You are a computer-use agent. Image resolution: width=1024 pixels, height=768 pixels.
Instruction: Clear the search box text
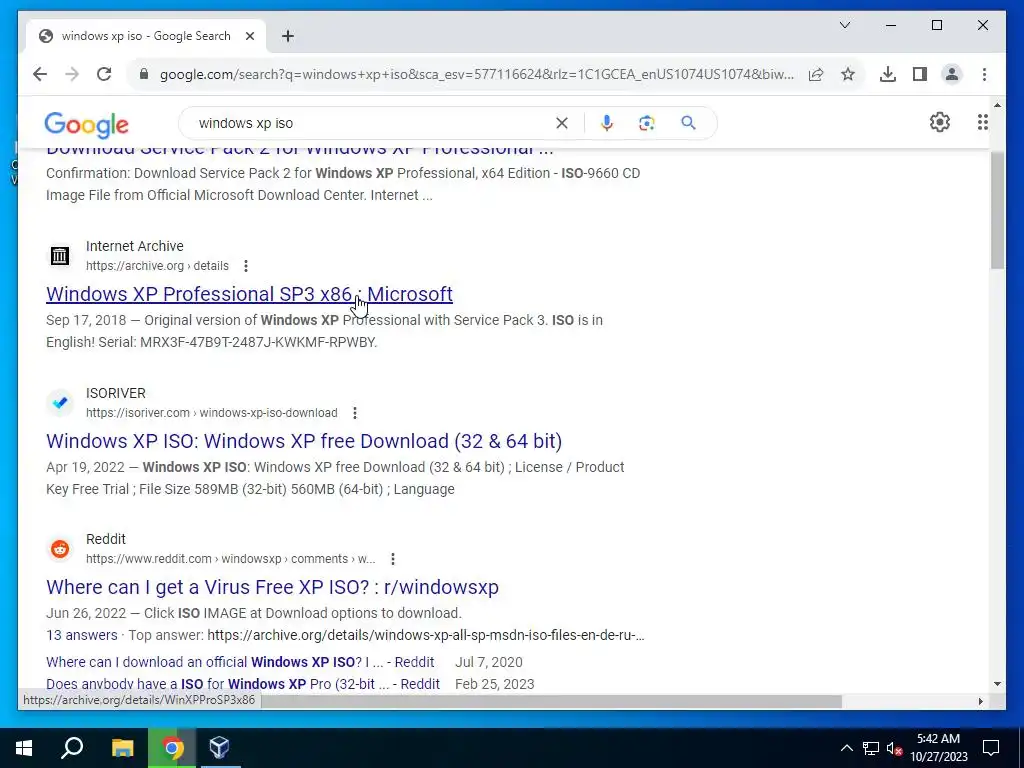pos(562,123)
